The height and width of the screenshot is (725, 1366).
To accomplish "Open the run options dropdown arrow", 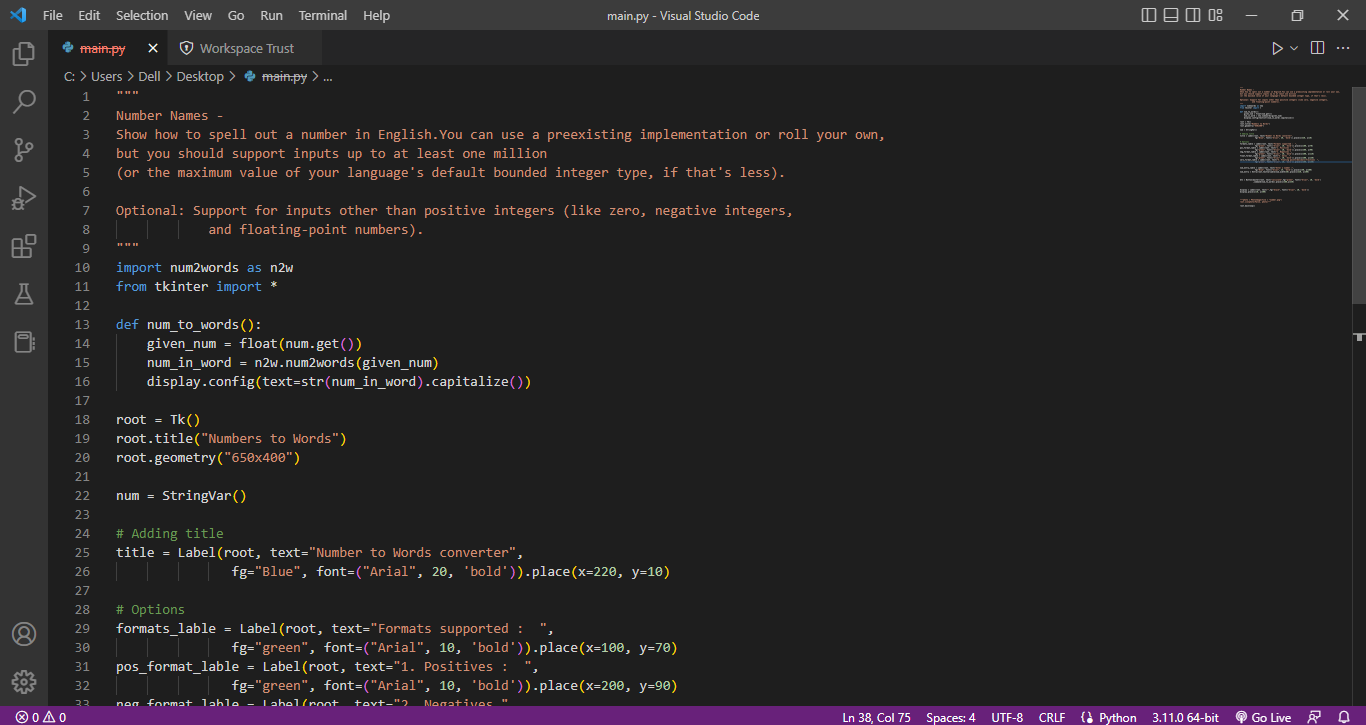I will [x=1294, y=48].
